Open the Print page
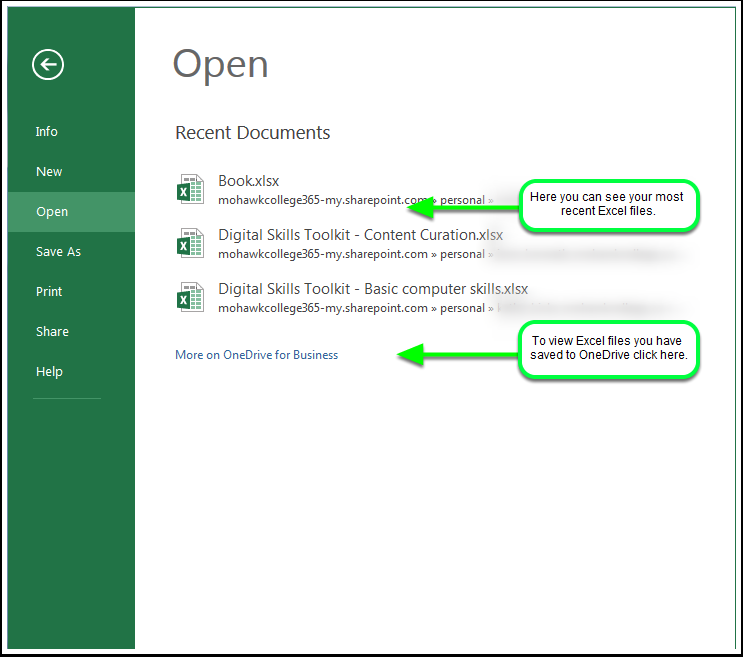 click(x=49, y=292)
